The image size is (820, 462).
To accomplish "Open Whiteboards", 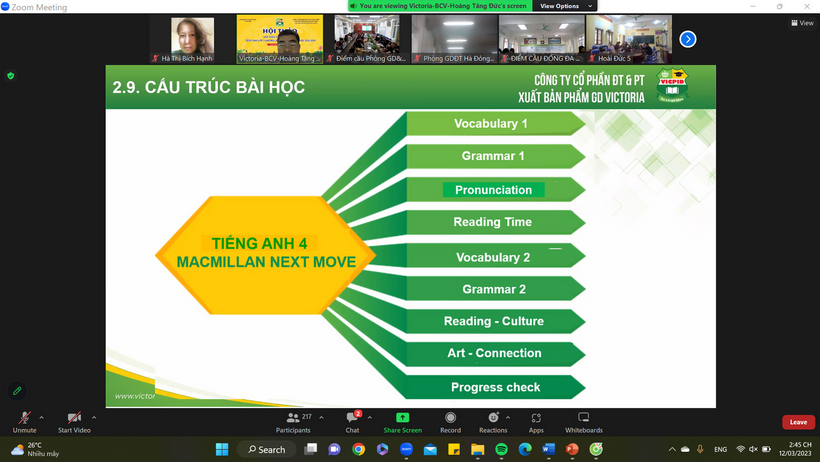I will coord(584,422).
